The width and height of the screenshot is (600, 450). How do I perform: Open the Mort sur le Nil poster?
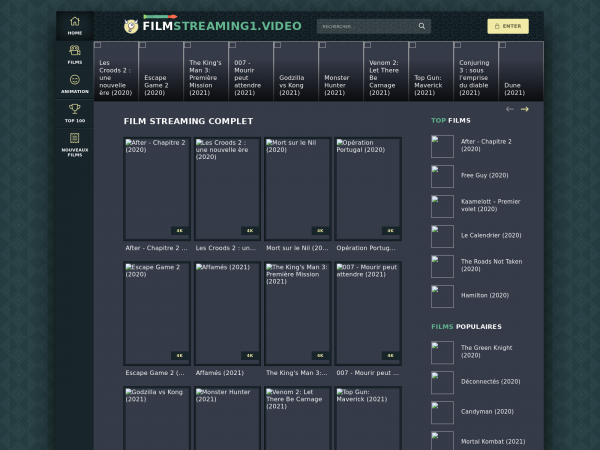tap(297, 188)
